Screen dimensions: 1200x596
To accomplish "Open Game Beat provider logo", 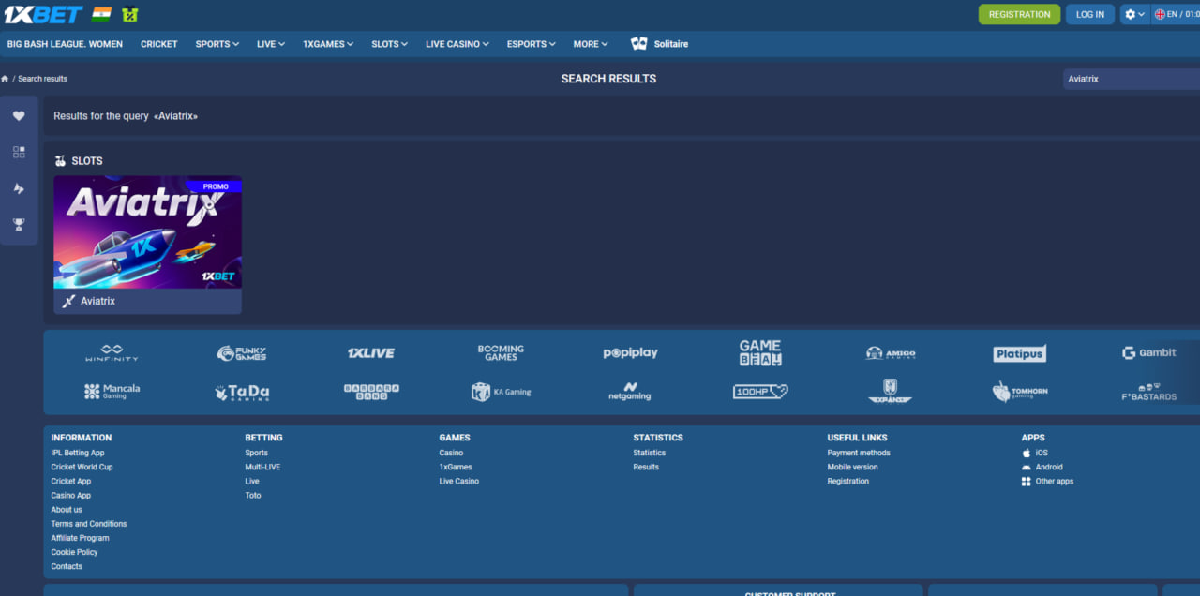I will (760, 352).
